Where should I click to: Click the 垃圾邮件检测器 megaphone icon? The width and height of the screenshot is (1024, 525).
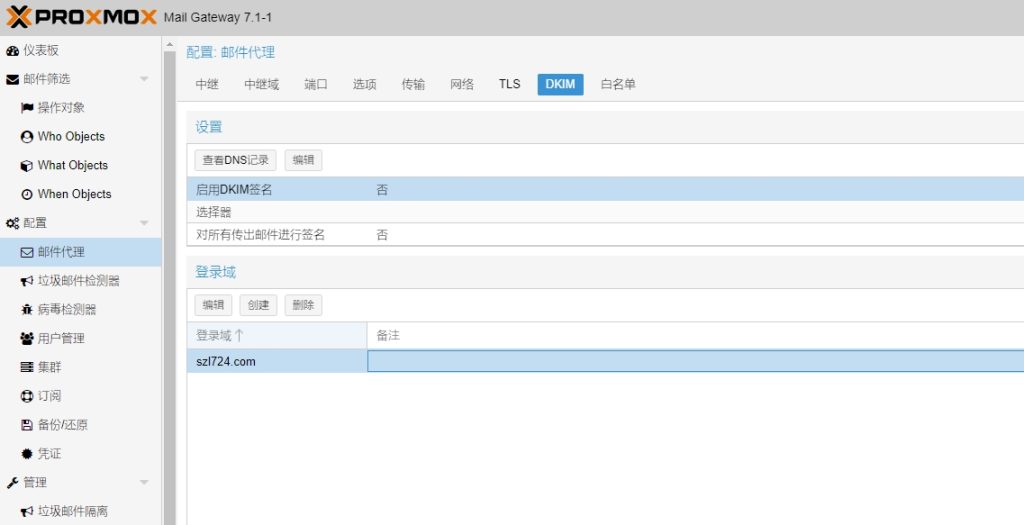pos(27,281)
